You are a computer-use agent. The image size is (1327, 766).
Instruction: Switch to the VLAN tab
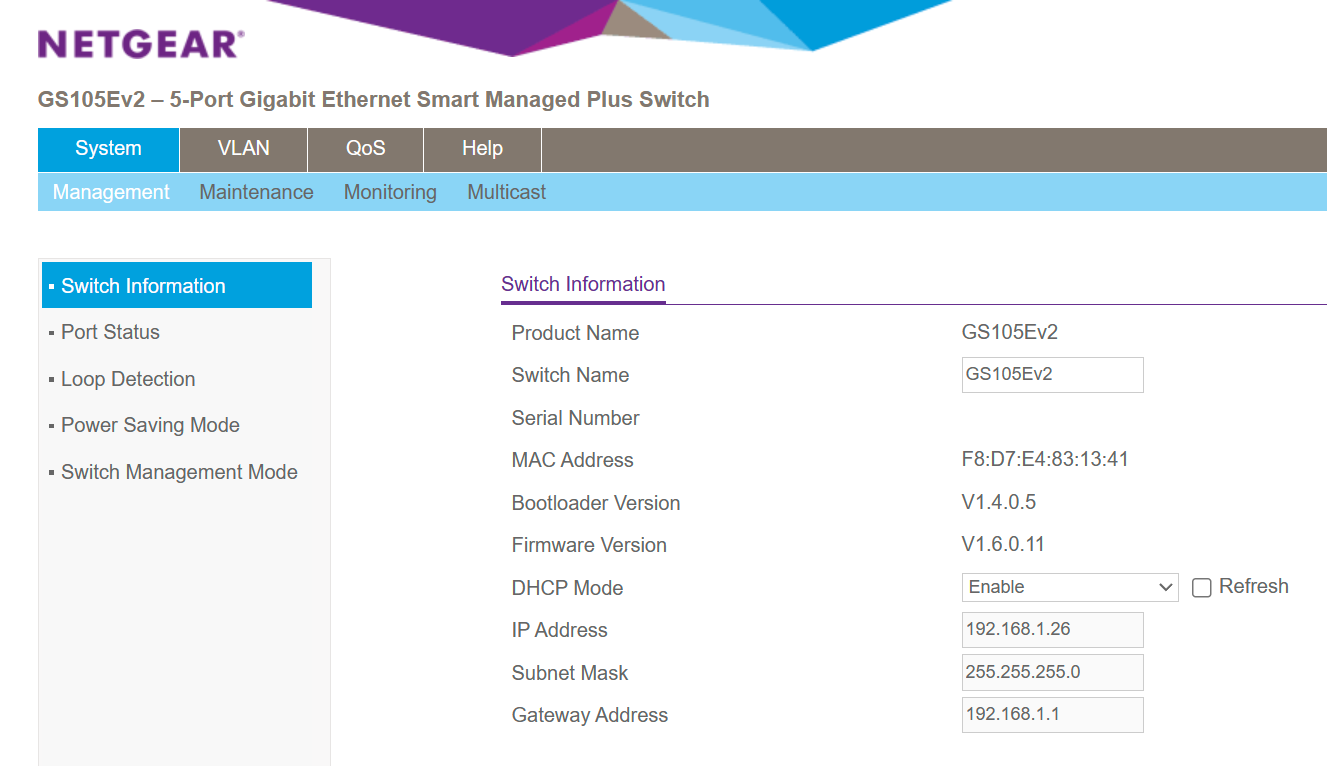pos(244,149)
